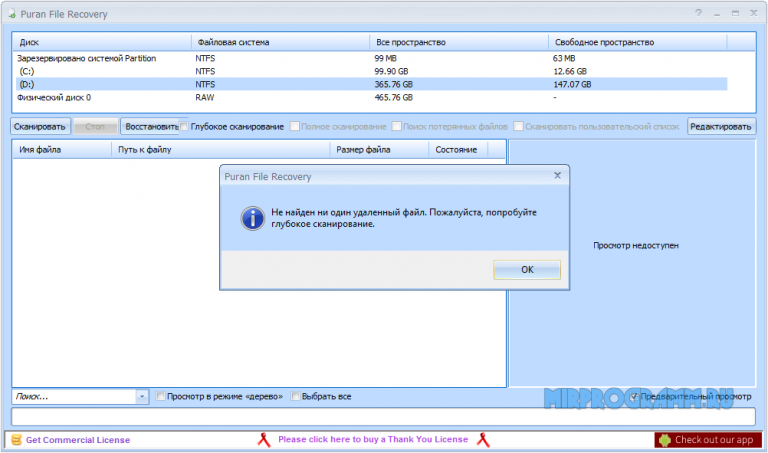This screenshot has height=453, width=768.
Task: Select the Зарезервировано системой Partition row
Action: (371, 58)
